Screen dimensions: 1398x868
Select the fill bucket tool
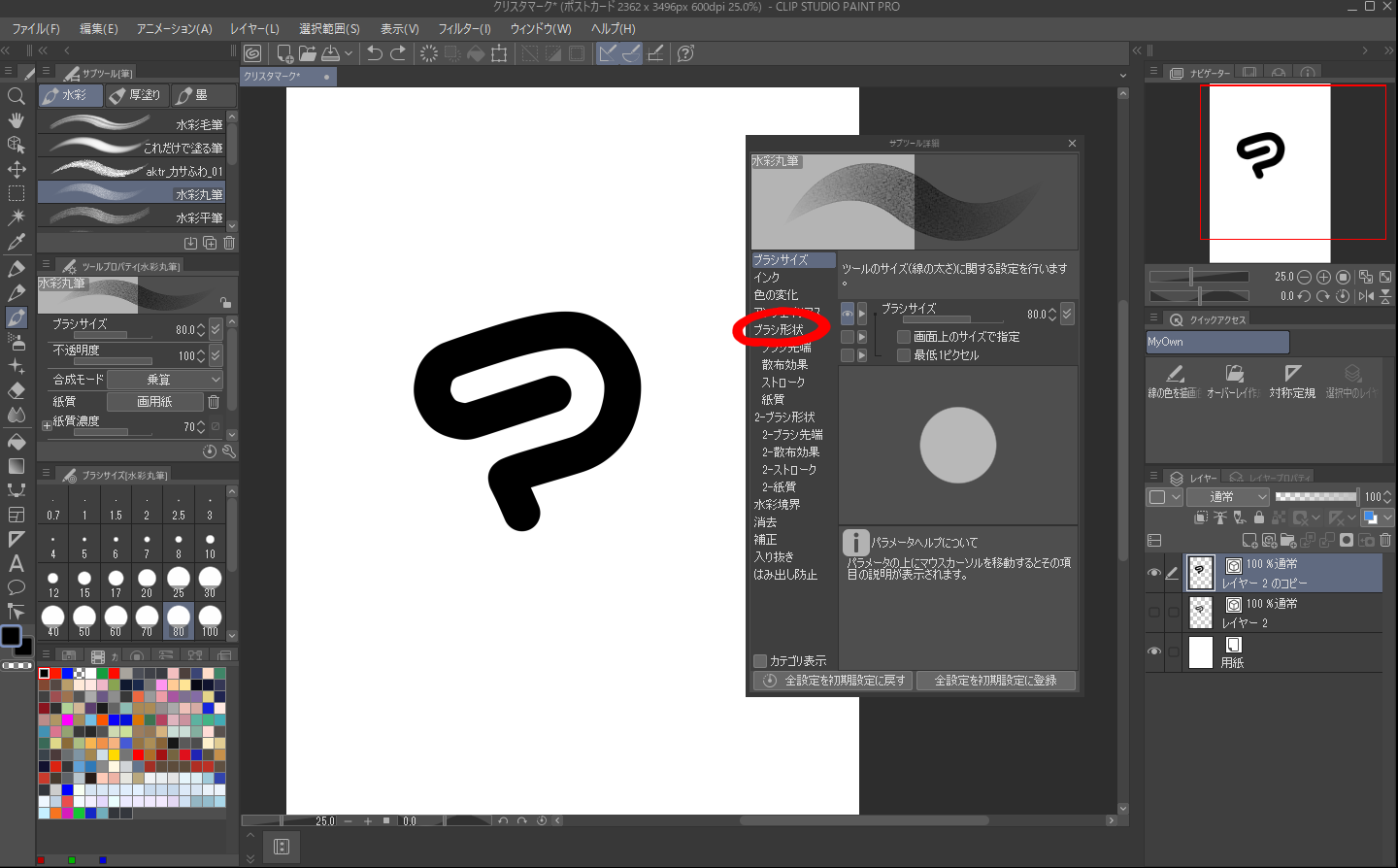(x=17, y=442)
